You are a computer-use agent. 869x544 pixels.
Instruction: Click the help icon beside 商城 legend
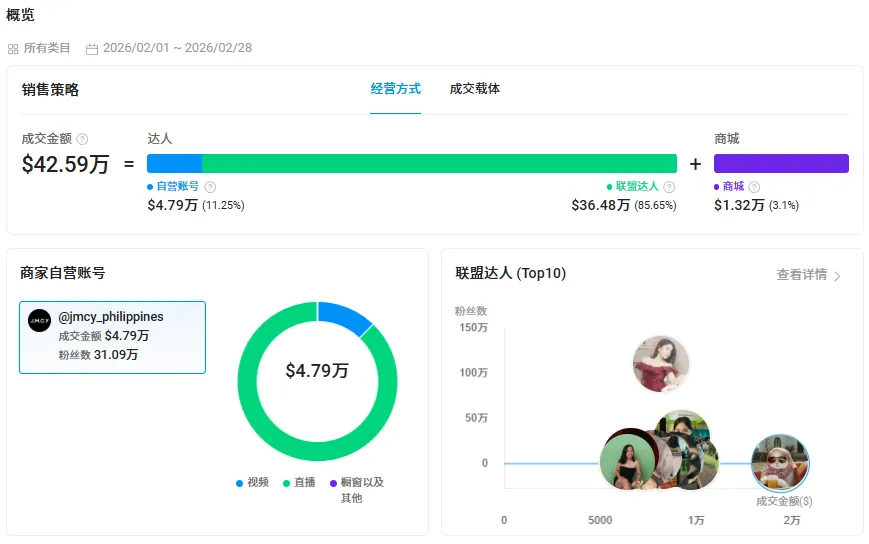[x=754, y=187]
